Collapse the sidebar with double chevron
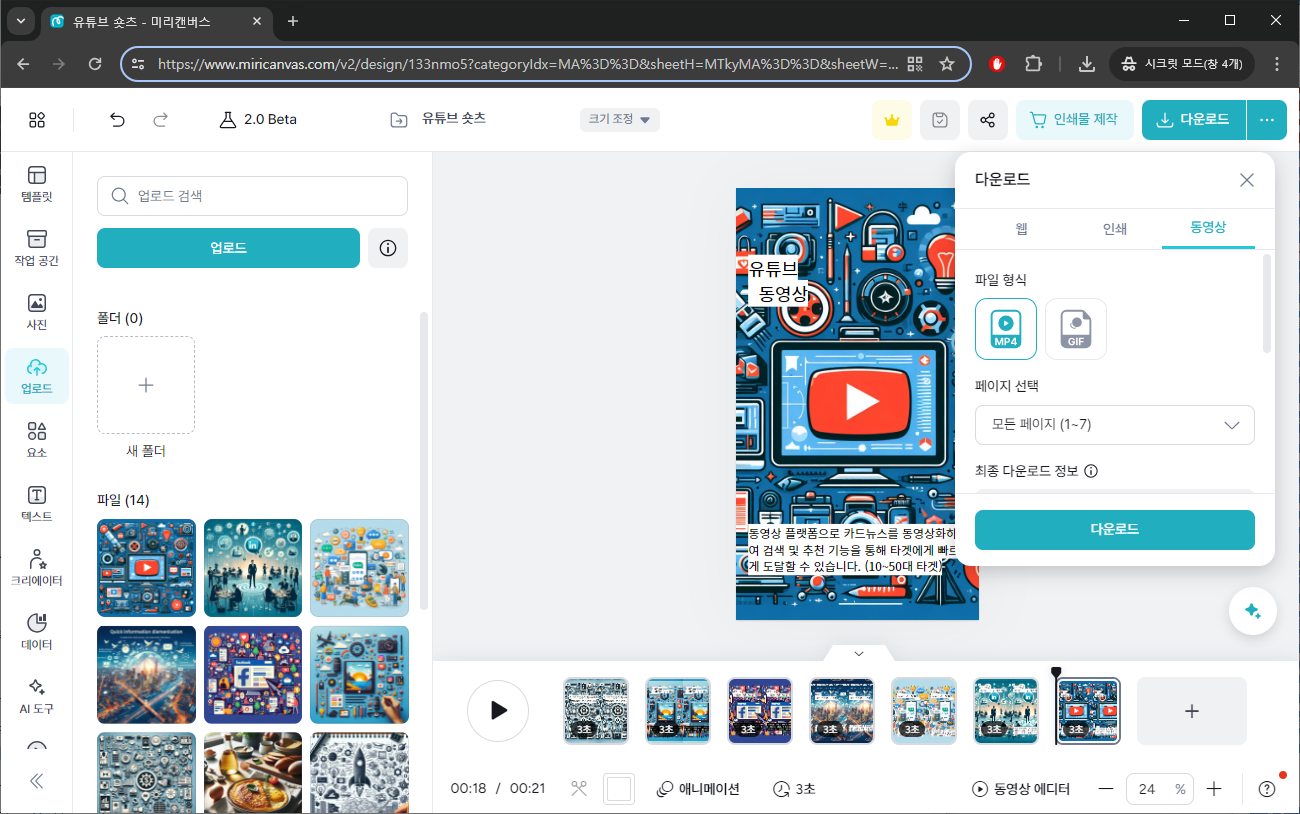Viewport: 1300px width, 814px height. [x=37, y=781]
